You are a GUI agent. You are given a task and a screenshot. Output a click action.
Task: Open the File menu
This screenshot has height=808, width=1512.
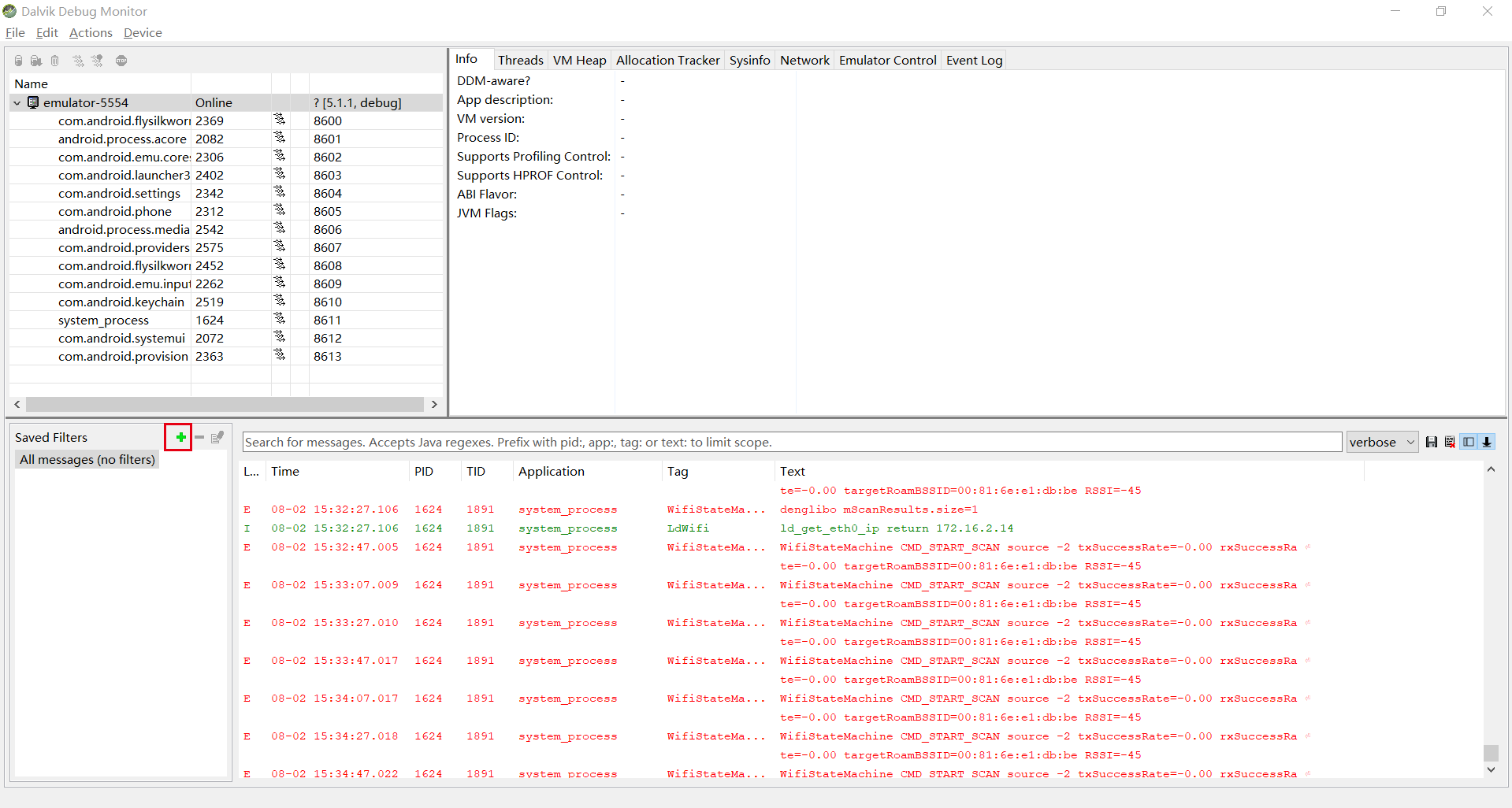(15, 32)
